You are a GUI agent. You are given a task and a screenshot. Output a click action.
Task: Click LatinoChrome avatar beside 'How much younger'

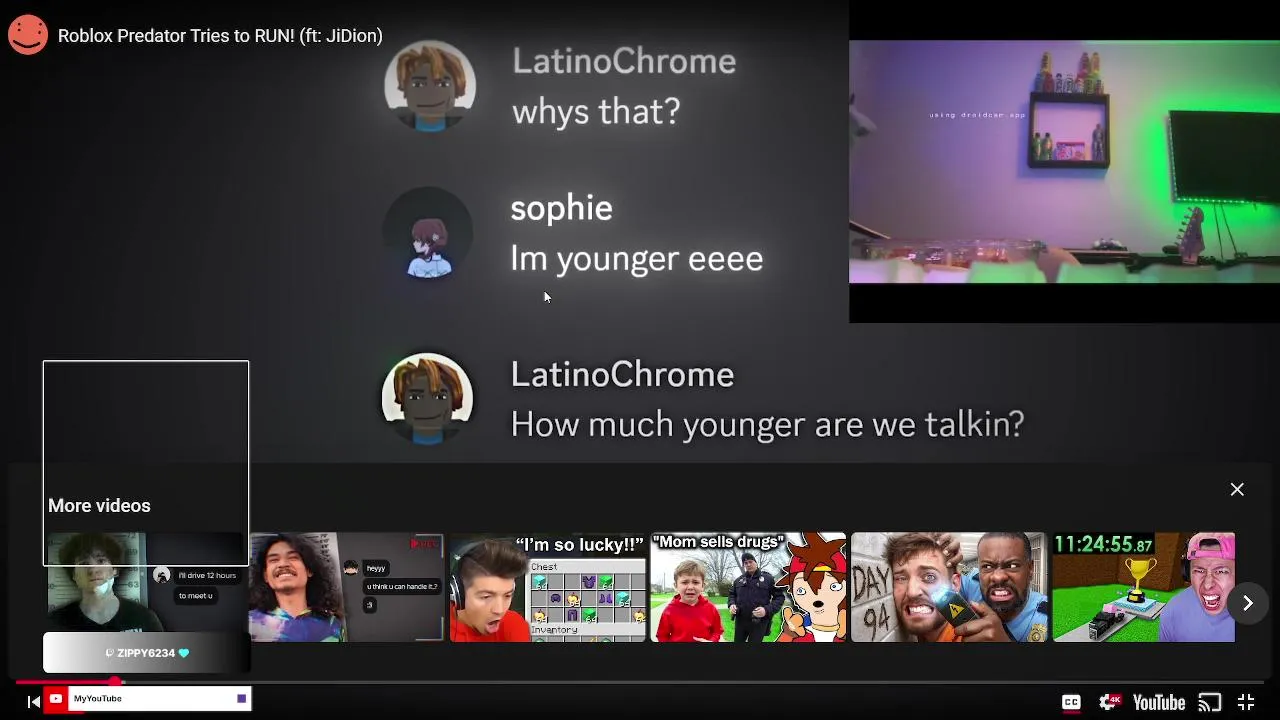(428, 398)
